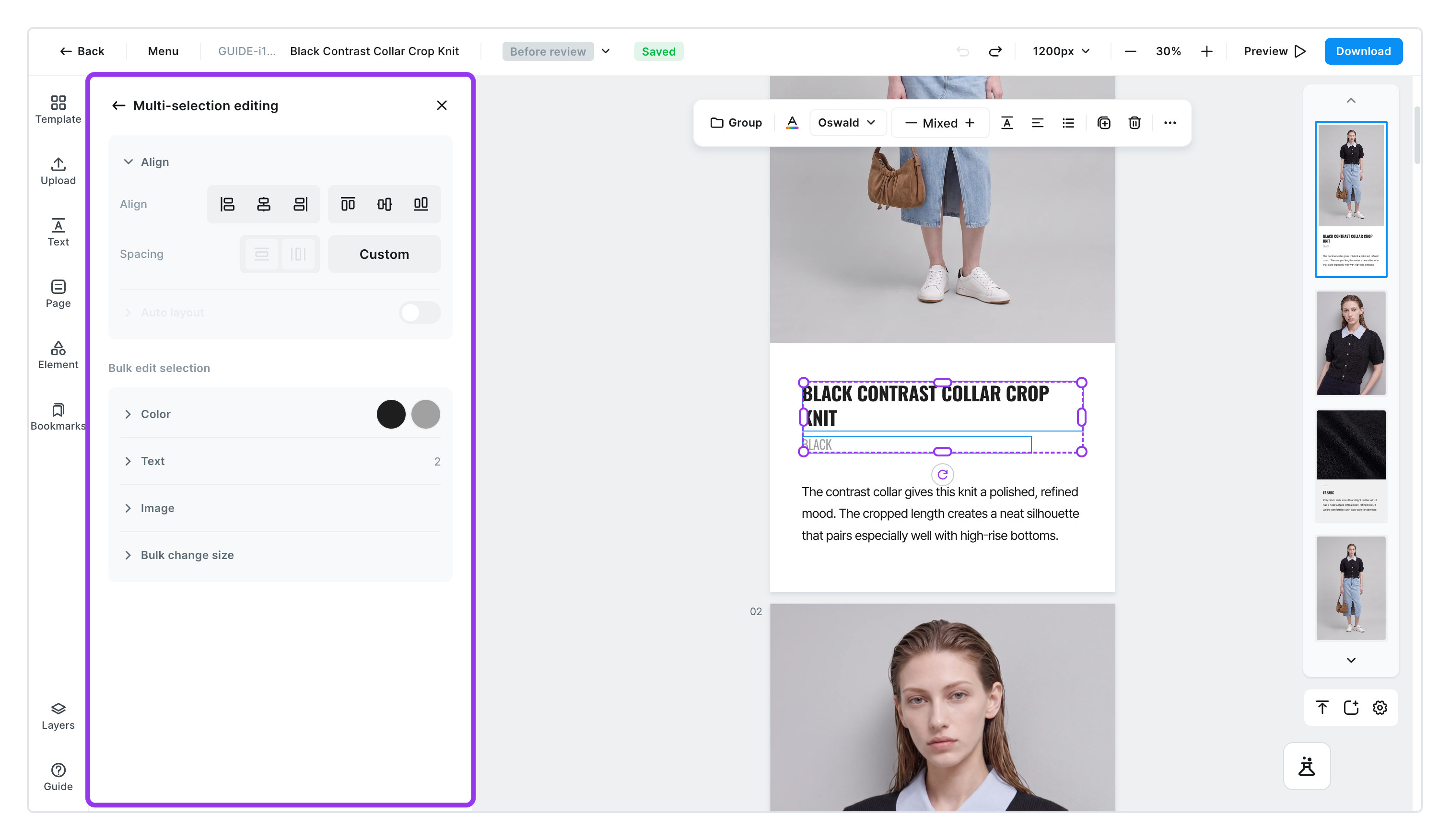Viewport: 1450px width, 840px height.
Task: Open the Upload sidebar tab
Action: pyautogui.click(x=58, y=172)
